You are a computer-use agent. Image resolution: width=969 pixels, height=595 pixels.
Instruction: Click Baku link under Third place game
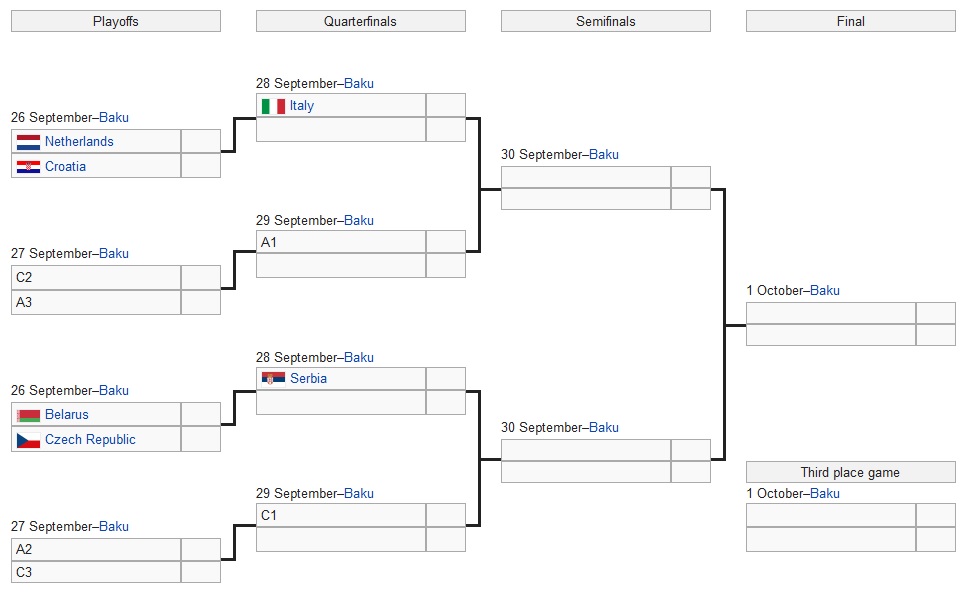(825, 494)
